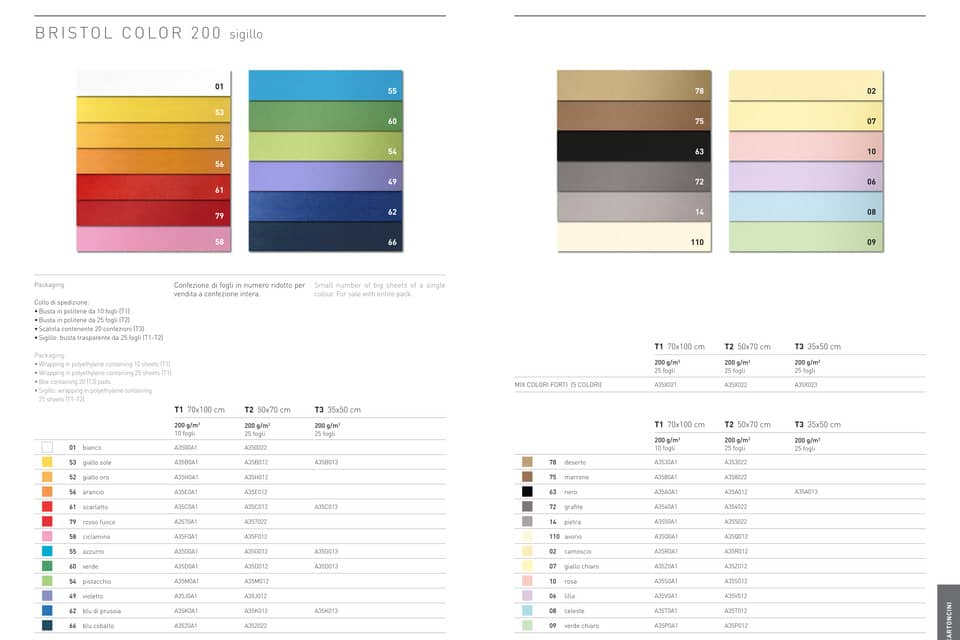
Task: Choose the large Prussian blue band numbered 62
Action: pyautogui.click(x=326, y=206)
